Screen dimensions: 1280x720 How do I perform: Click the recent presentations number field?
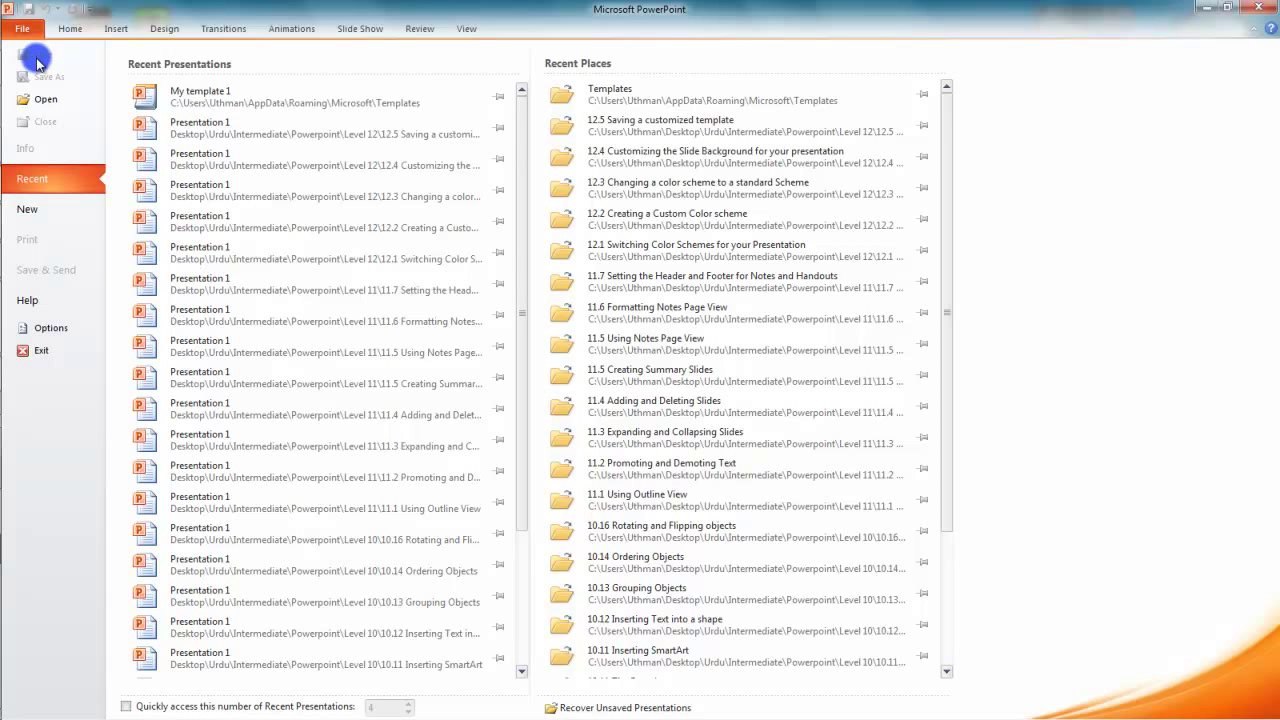click(383, 707)
